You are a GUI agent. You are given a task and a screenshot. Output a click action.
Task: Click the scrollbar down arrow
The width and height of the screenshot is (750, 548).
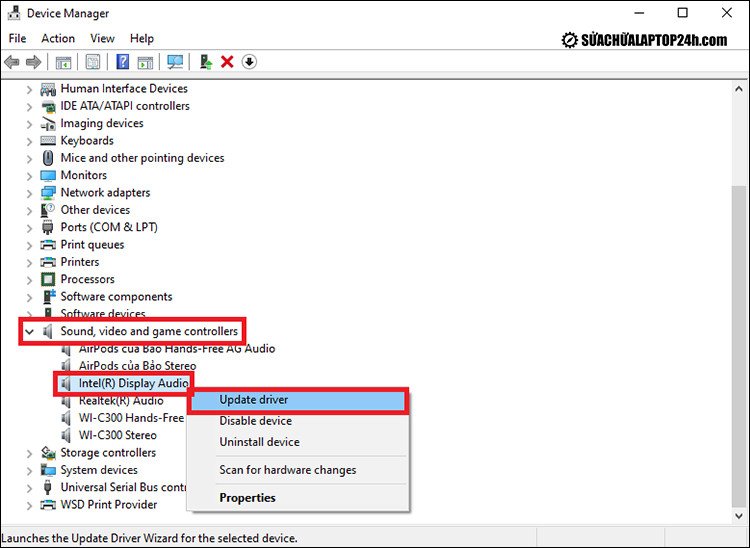tap(739, 515)
